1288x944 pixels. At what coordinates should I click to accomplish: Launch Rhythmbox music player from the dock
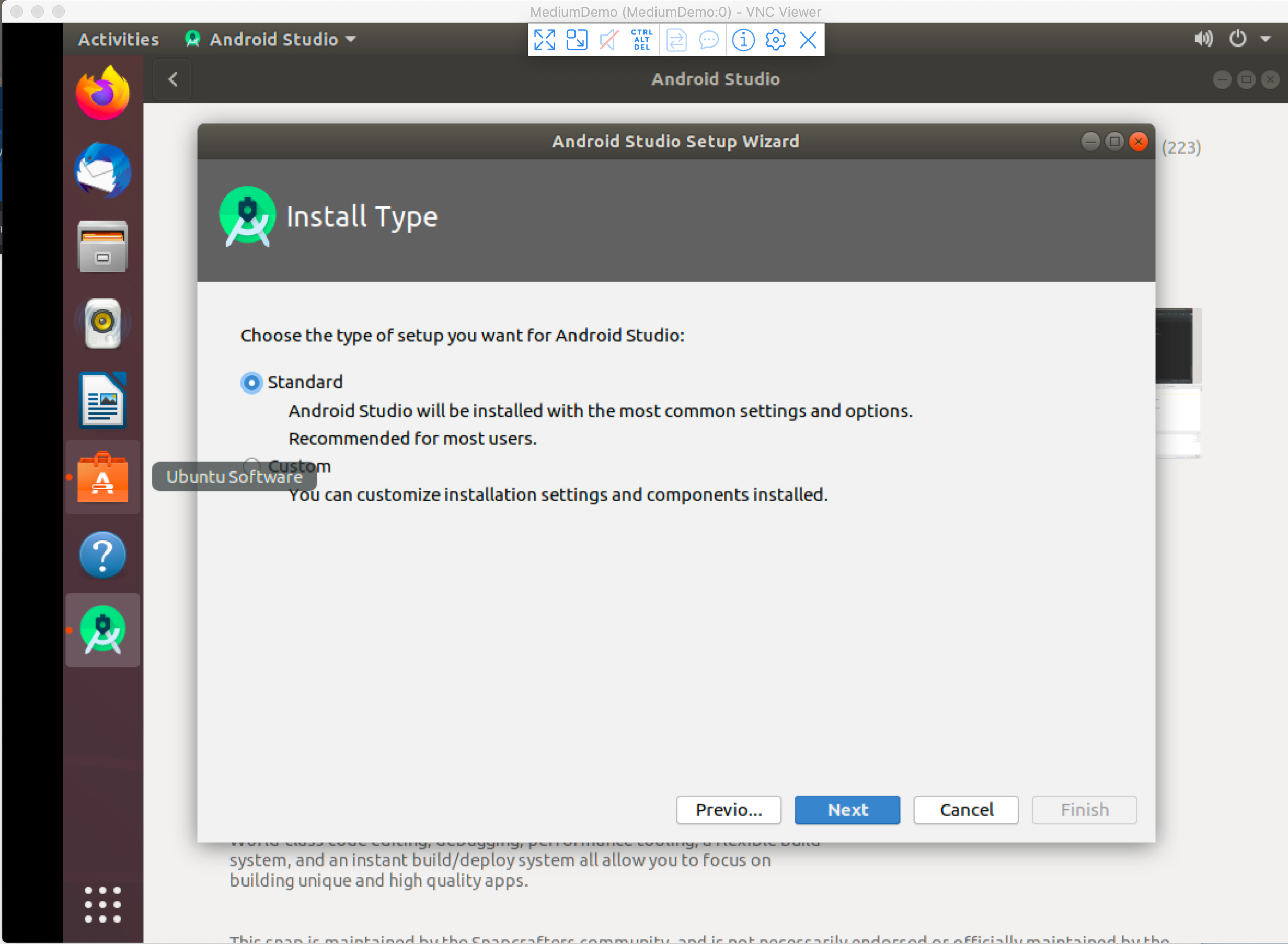103,324
